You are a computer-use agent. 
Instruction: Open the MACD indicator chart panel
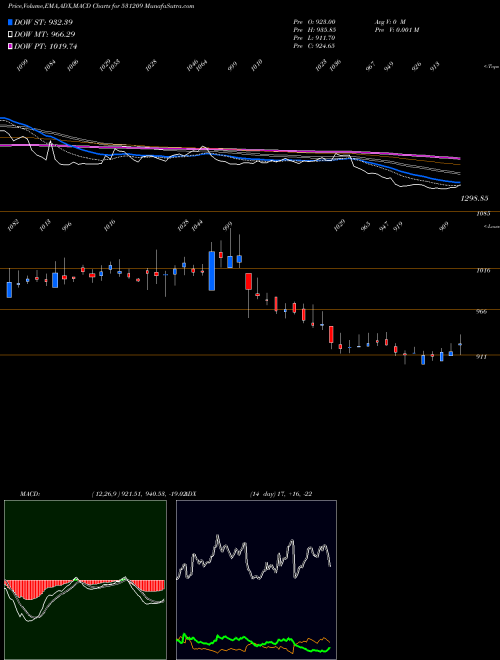tap(85, 580)
